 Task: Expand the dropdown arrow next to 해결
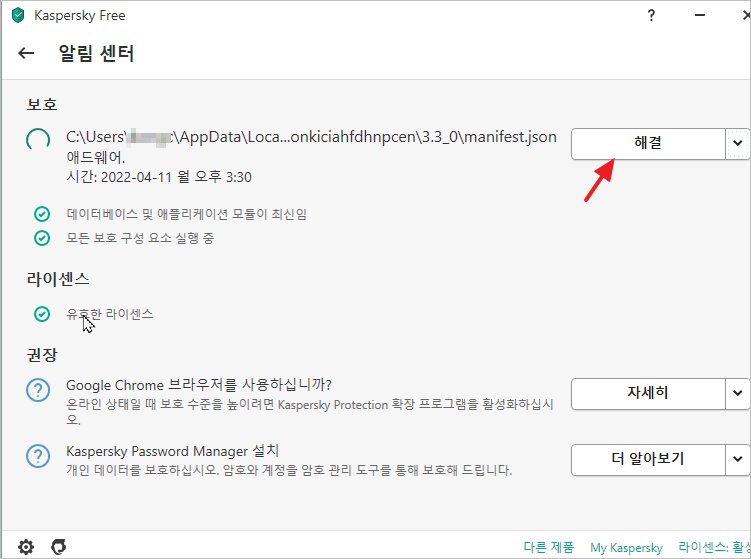point(737,143)
